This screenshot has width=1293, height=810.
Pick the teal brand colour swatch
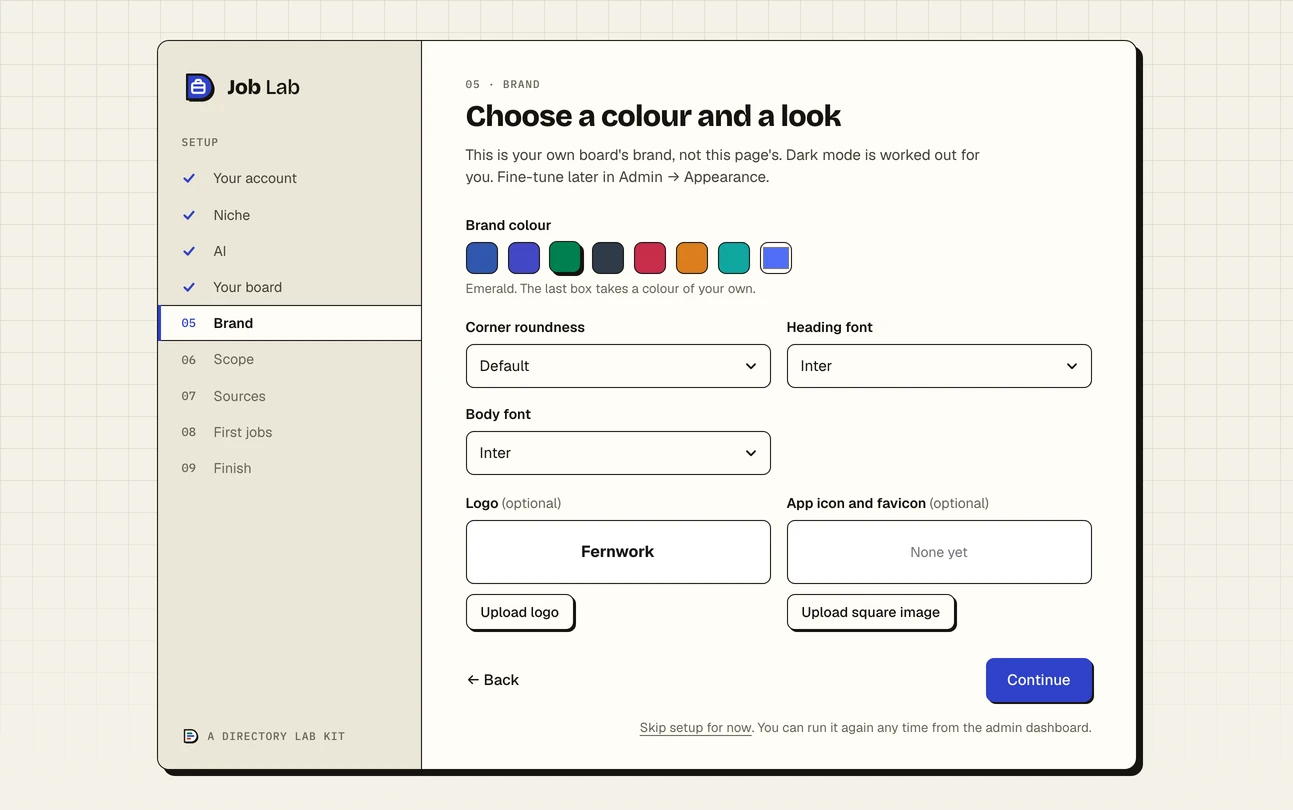(x=734, y=258)
